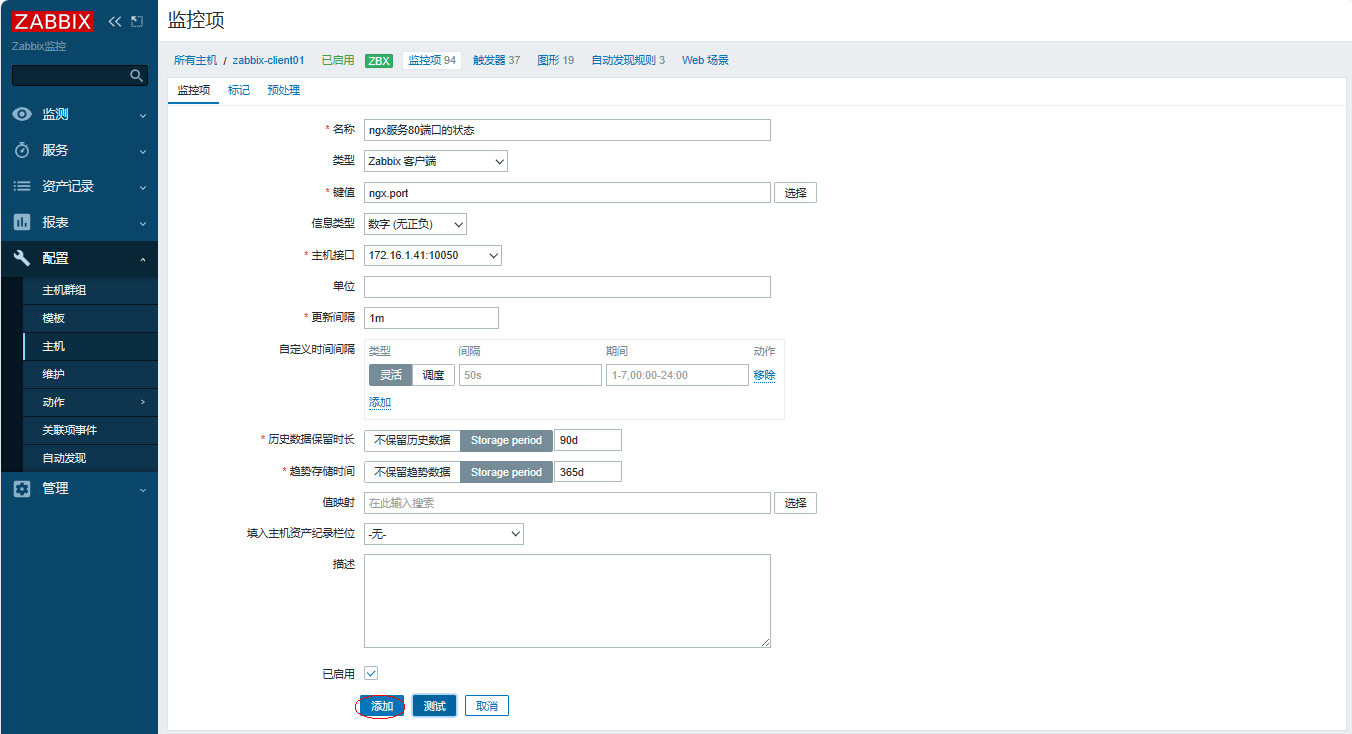Collapse the sidebar with double-arrow icon
Screen dimensions: 1352x734
pyautogui.click(x=114, y=21)
